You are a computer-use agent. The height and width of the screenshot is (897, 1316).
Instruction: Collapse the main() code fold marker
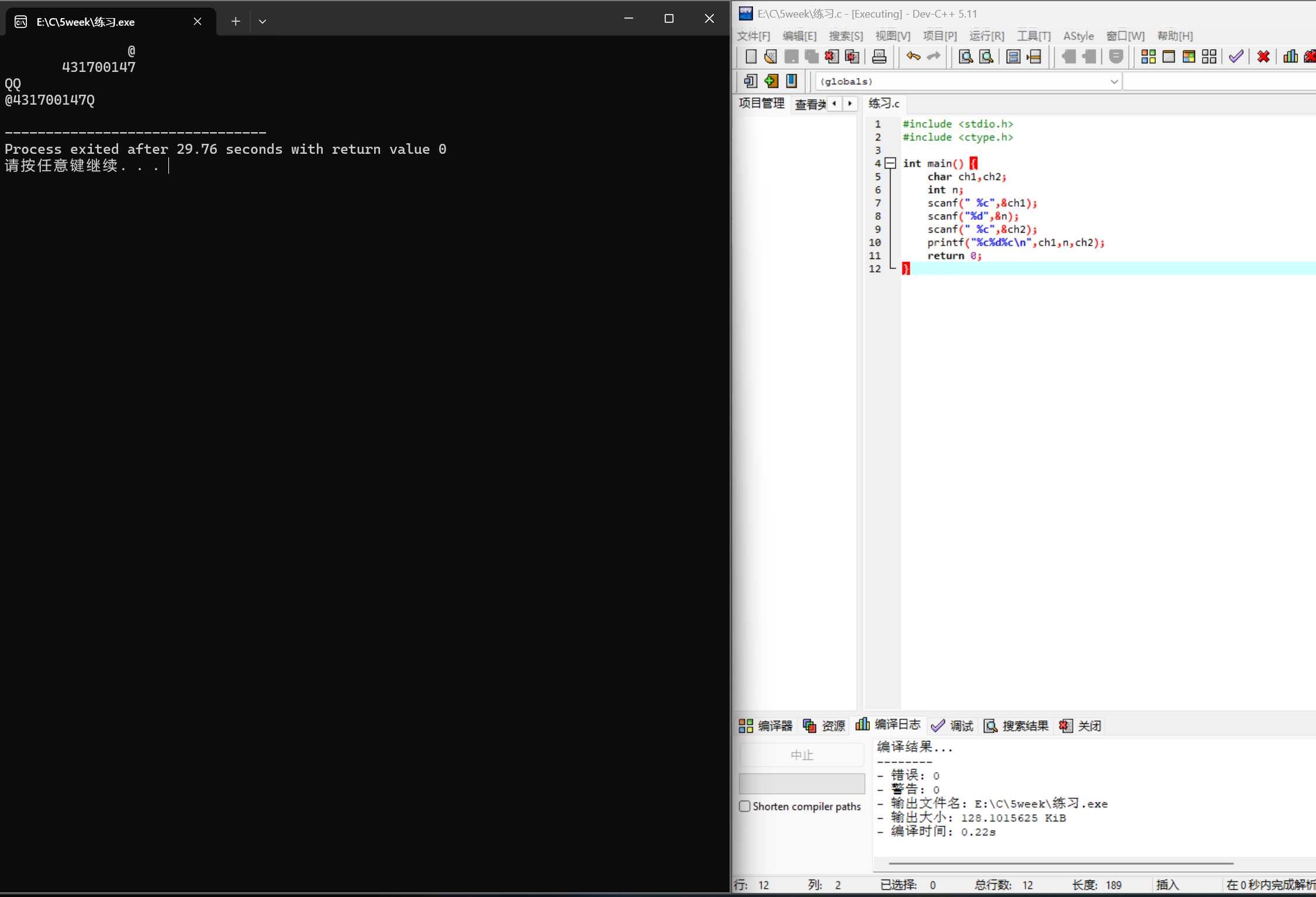point(890,163)
